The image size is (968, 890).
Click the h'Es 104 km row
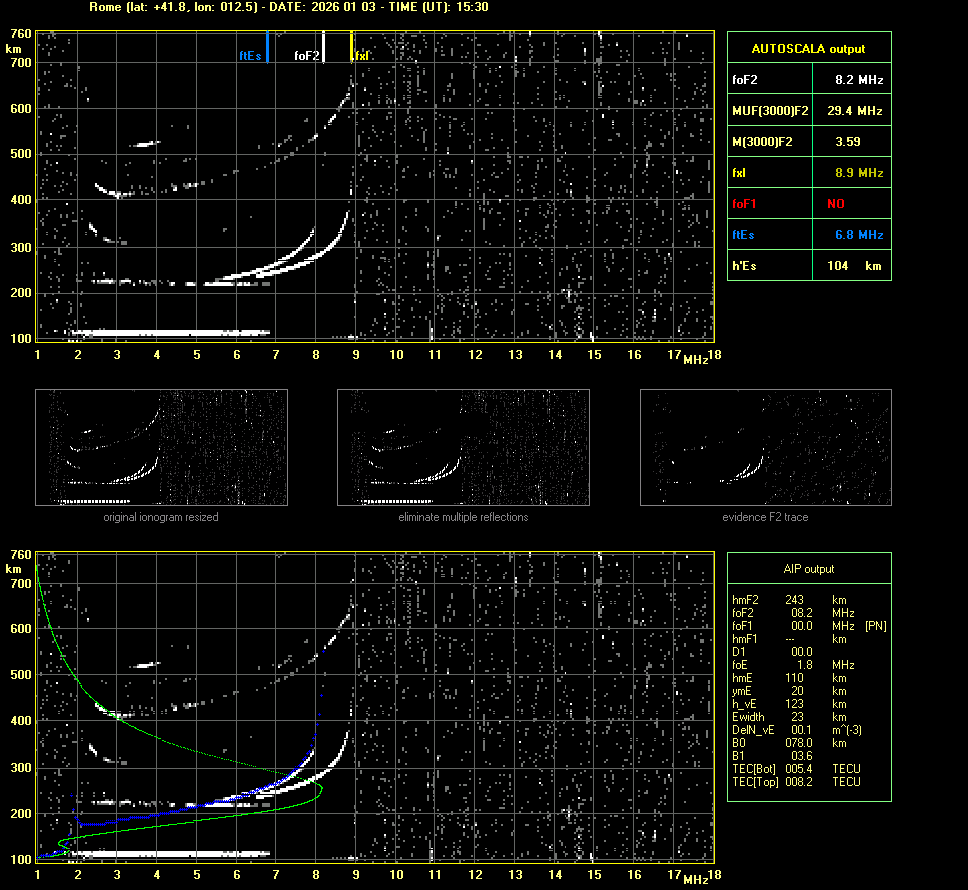(808, 266)
